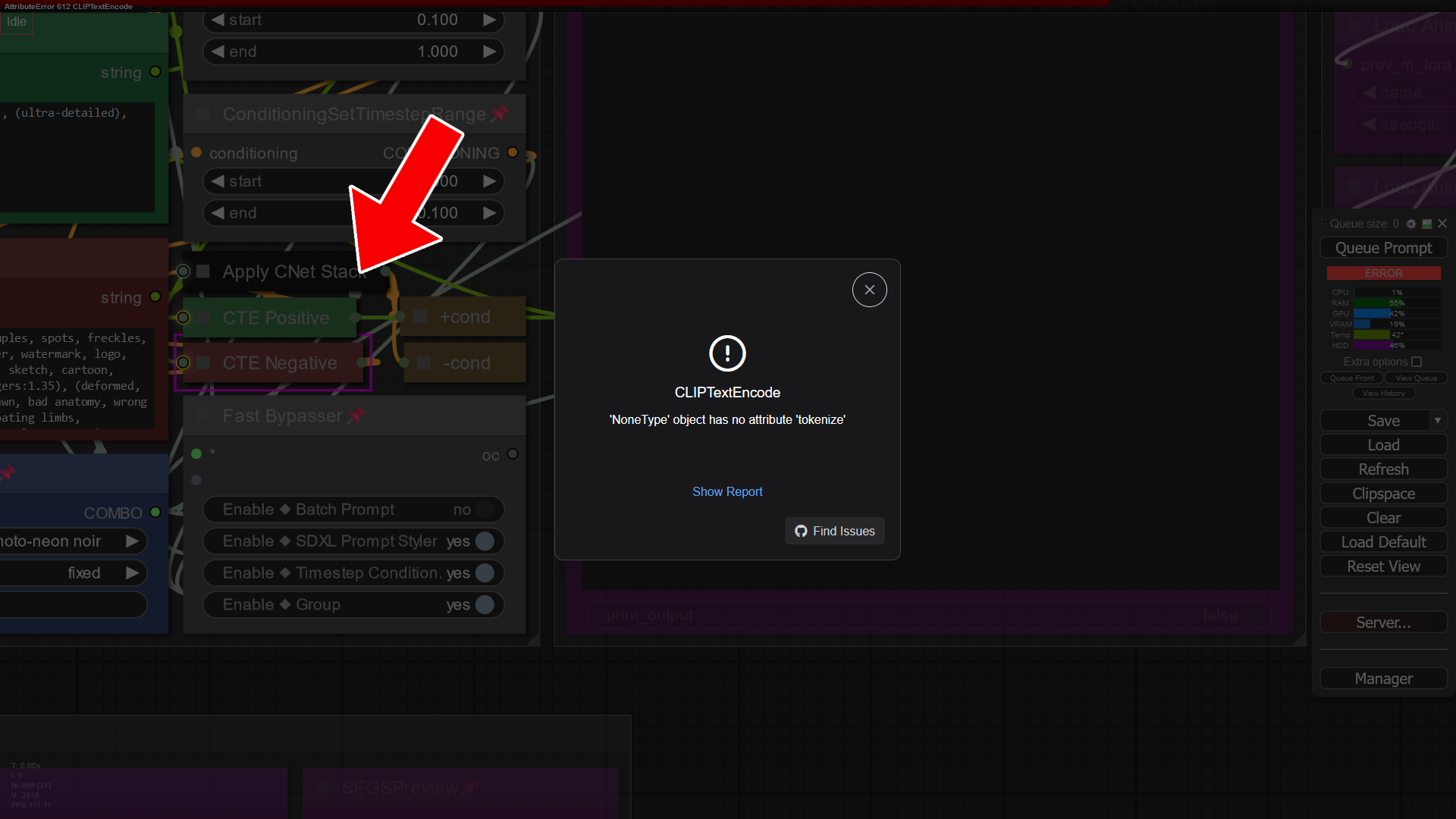This screenshot has height=819, width=1456.
Task: Clear the workflow canvas
Action: point(1383,518)
